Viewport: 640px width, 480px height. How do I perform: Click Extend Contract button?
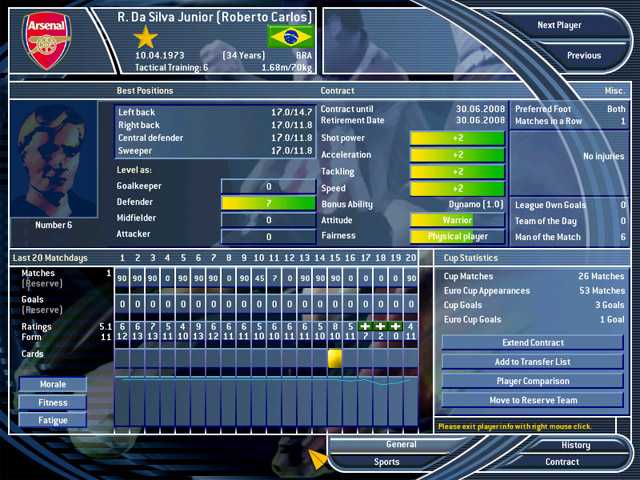(x=532, y=343)
